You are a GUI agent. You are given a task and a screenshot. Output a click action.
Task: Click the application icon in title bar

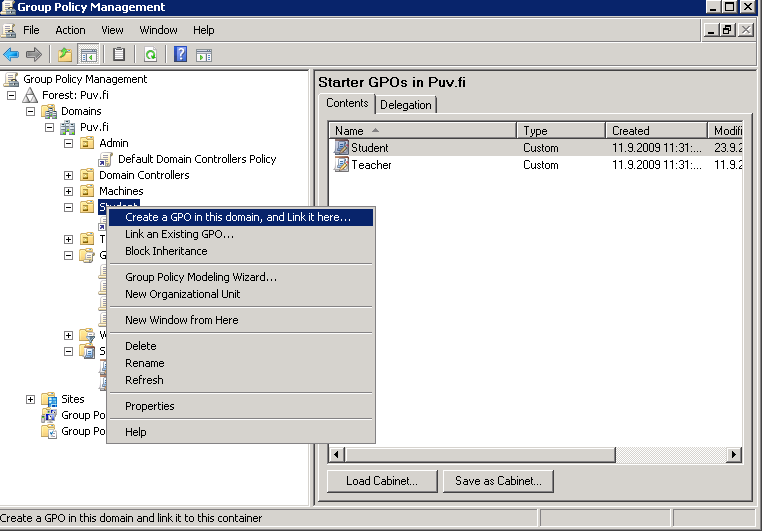8,7
